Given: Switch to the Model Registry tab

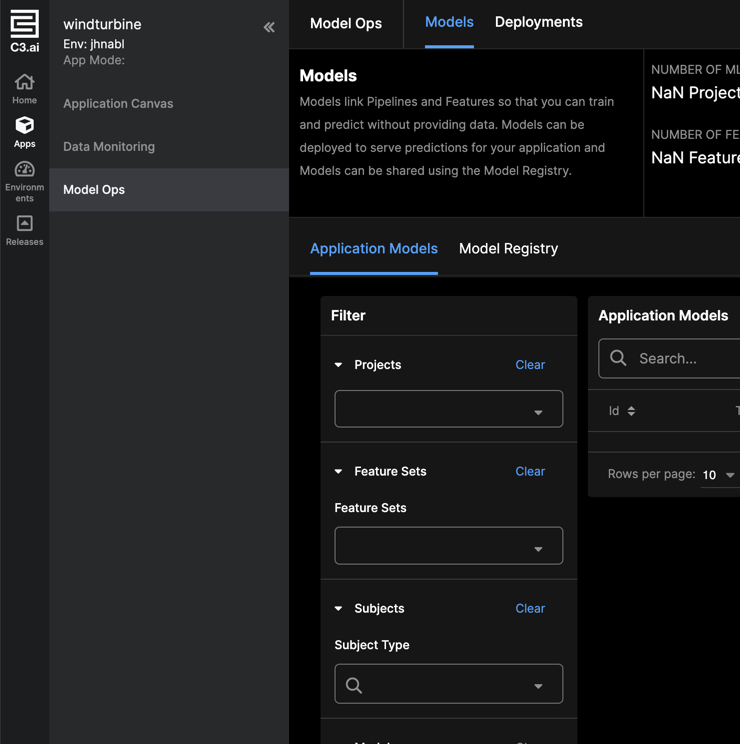Looking at the screenshot, I should click(508, 249).
